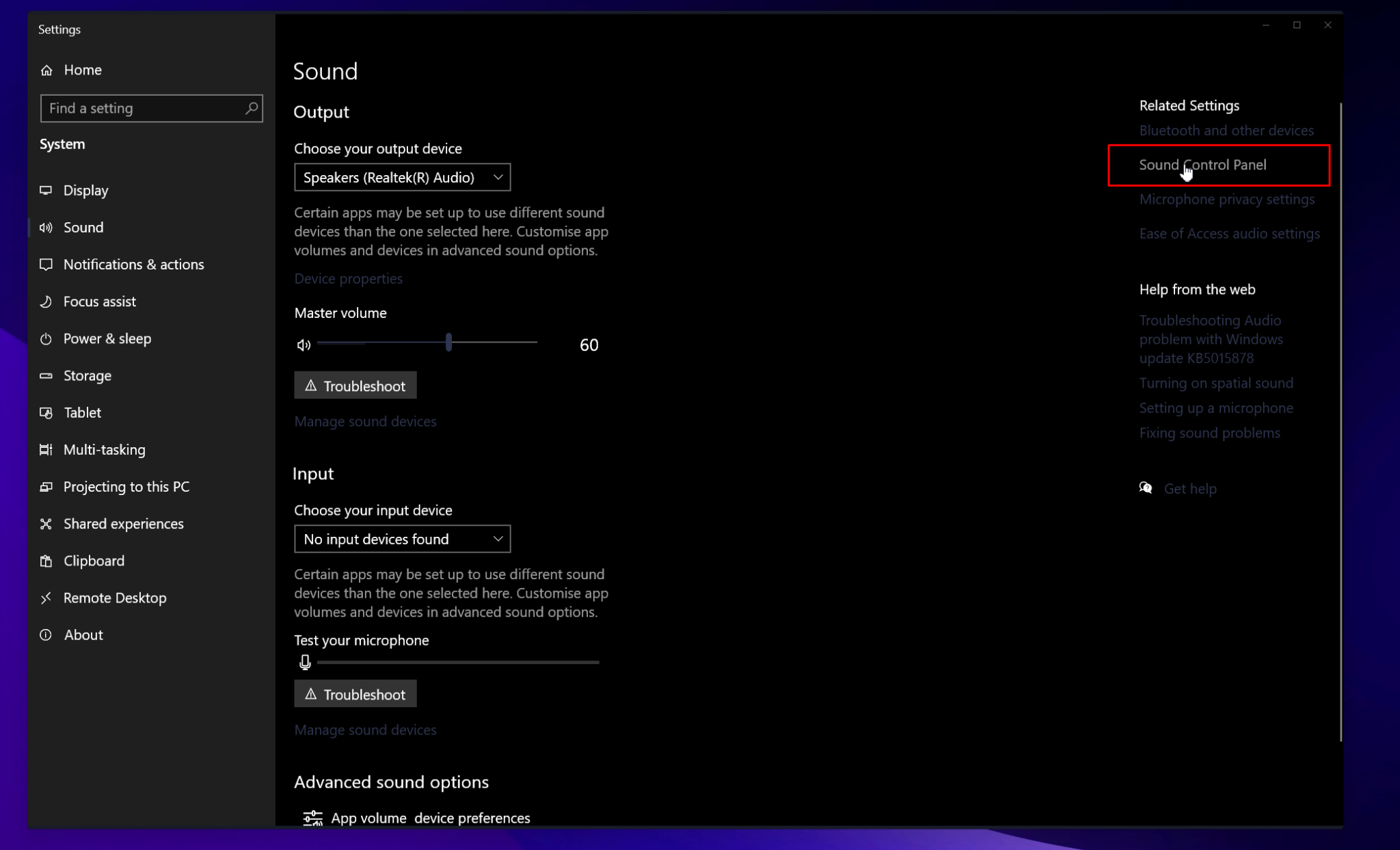1400x850 pixels.
Task: Click the Get help icon
Action: [1146, 488]
